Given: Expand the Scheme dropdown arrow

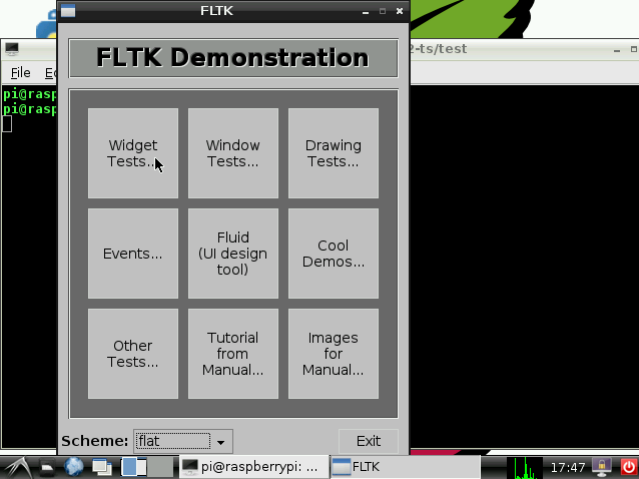Looking at the screenshot, I should 221,442.
